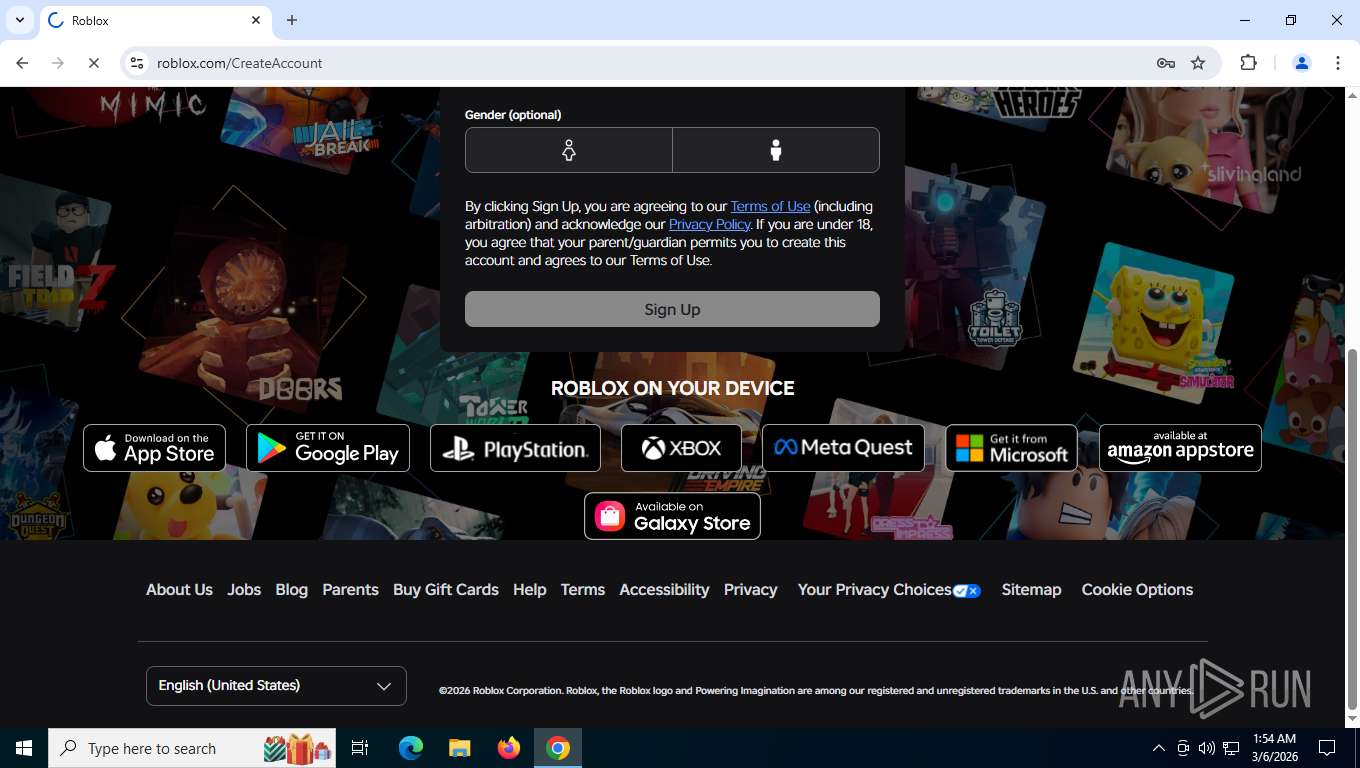Open the Get it from Microsoft badge

[x=1011, y=447]
